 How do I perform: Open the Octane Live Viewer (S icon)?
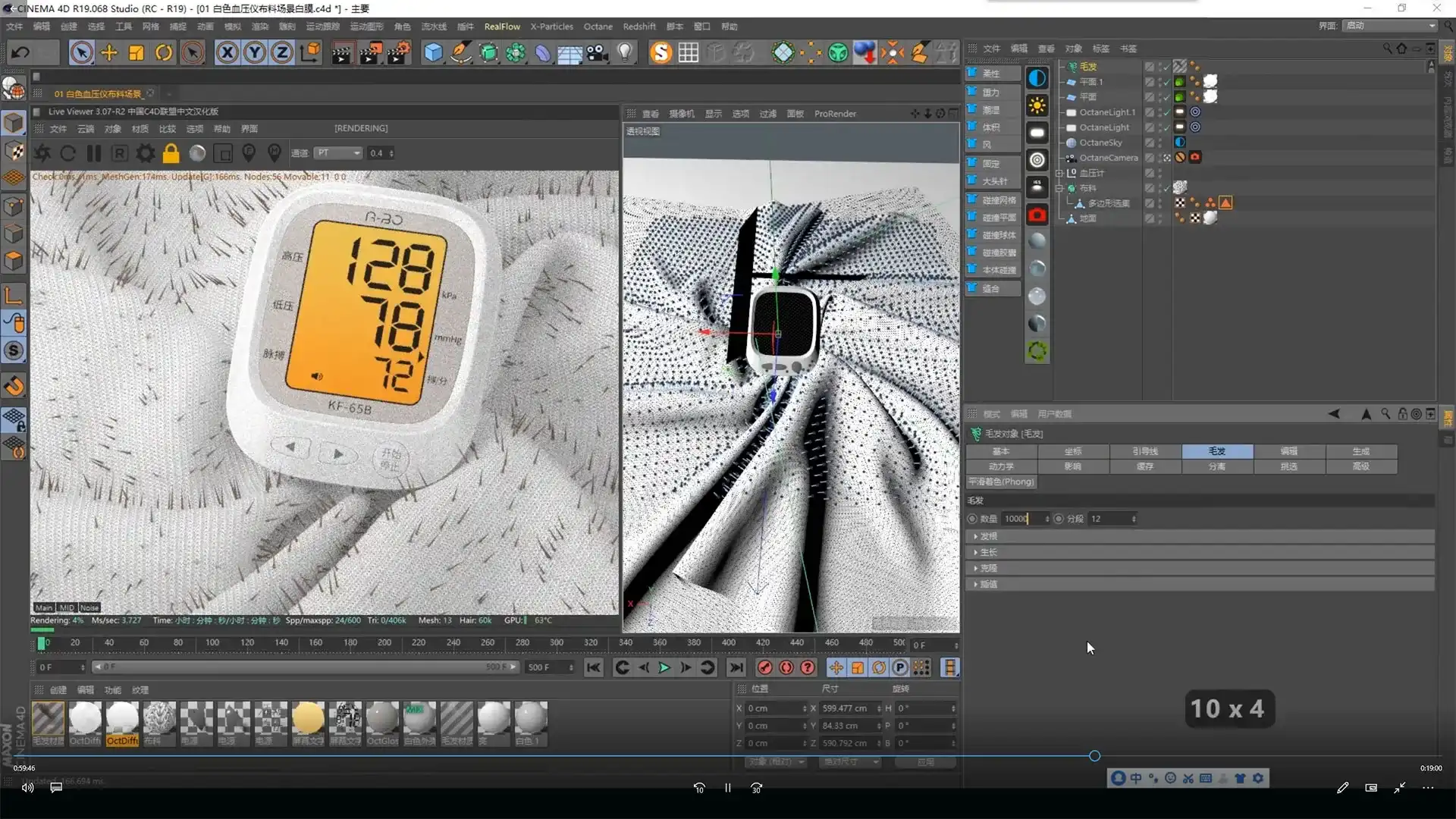point(661,52)
